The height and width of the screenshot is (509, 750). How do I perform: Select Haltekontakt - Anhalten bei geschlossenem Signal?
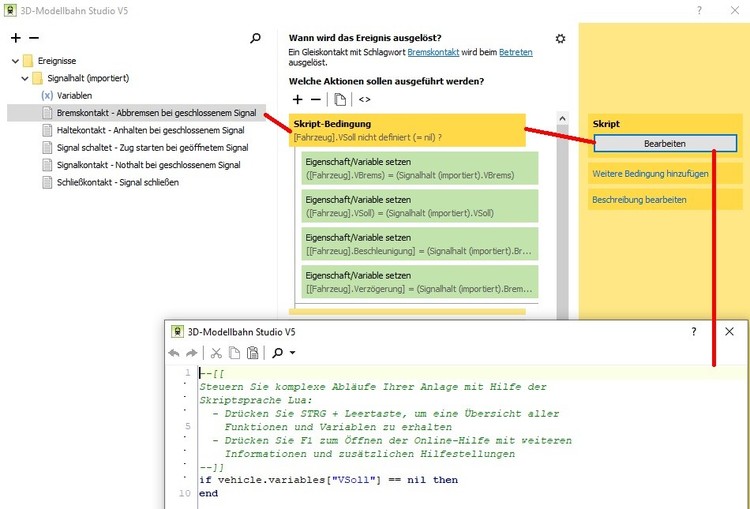[x=150, y=130]
